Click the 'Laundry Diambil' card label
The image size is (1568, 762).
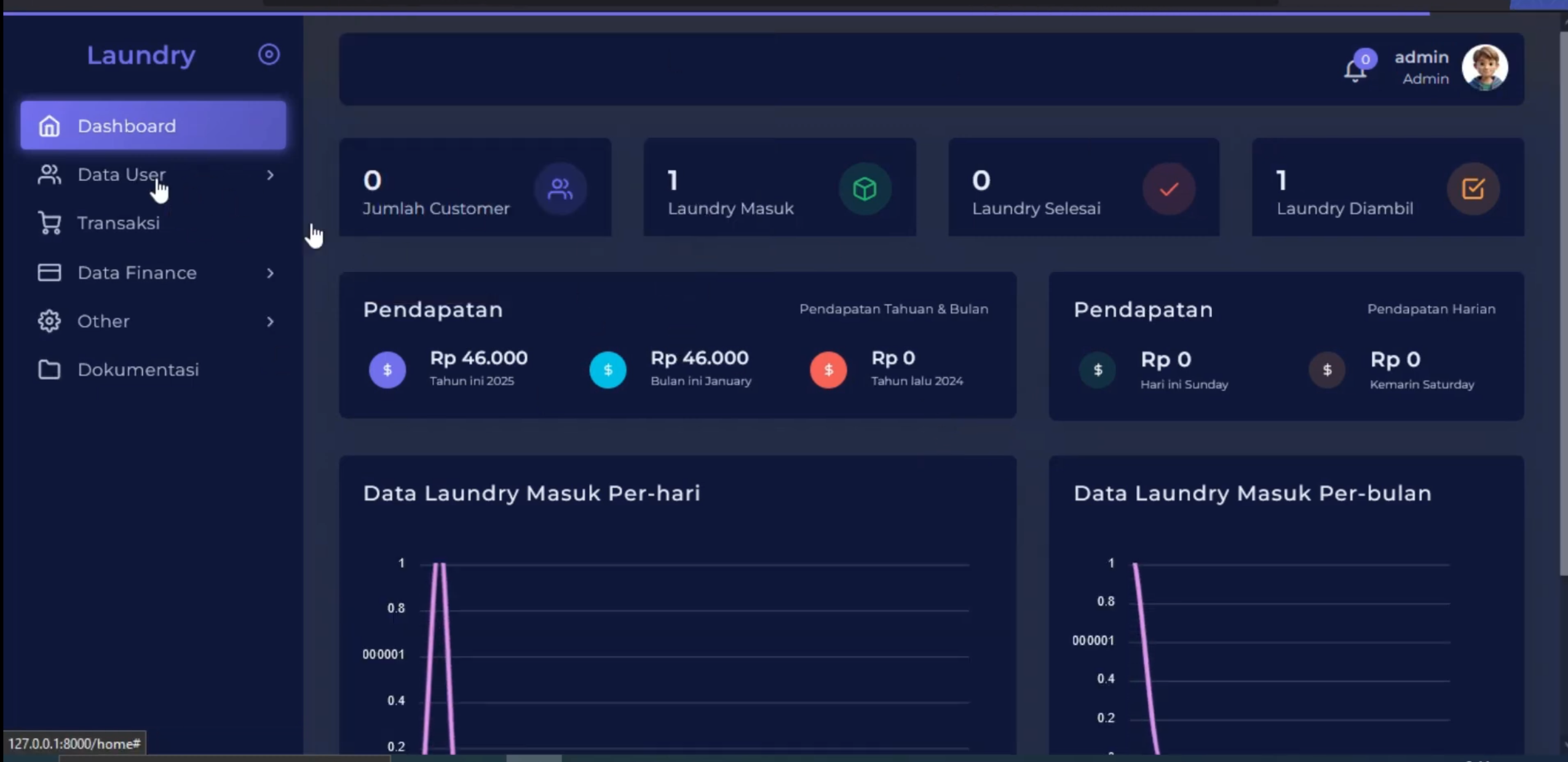click(1345, 208)
